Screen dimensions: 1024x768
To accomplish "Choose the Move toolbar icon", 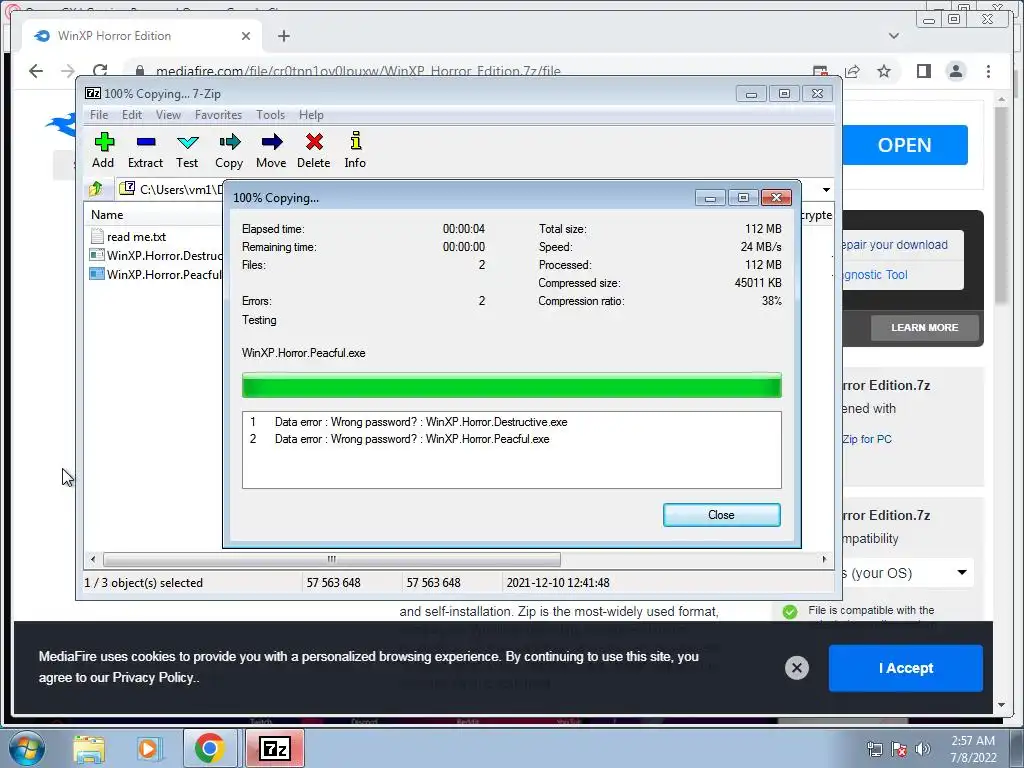I will (271, 151).
